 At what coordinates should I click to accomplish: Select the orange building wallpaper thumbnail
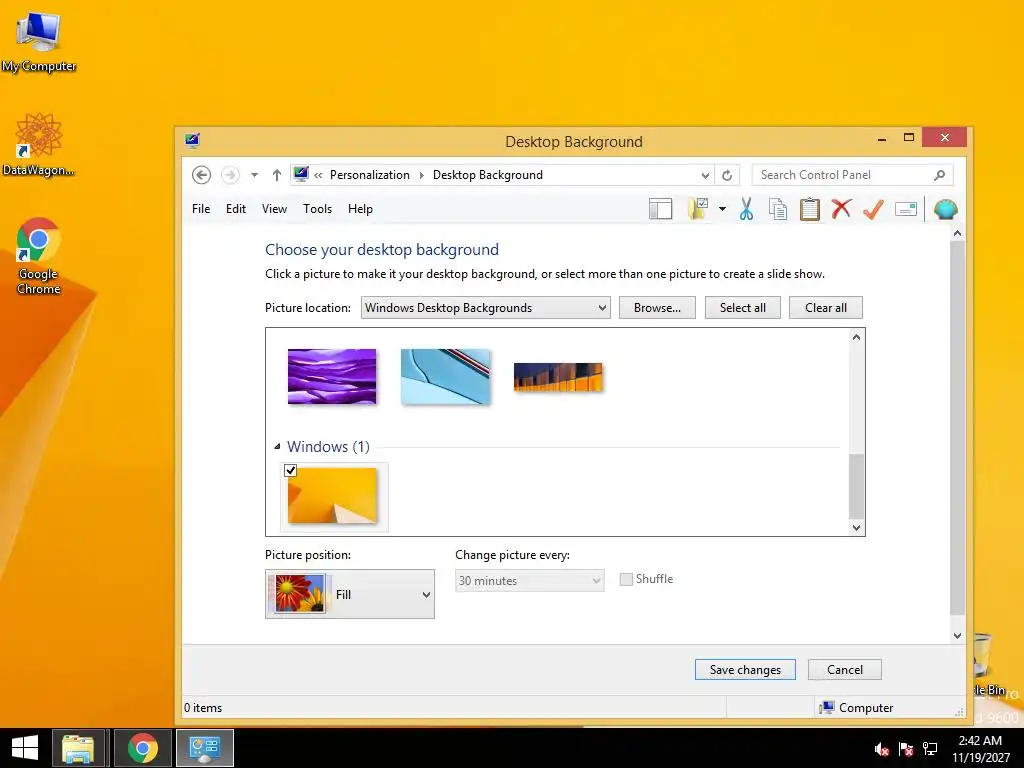point(558,377)
